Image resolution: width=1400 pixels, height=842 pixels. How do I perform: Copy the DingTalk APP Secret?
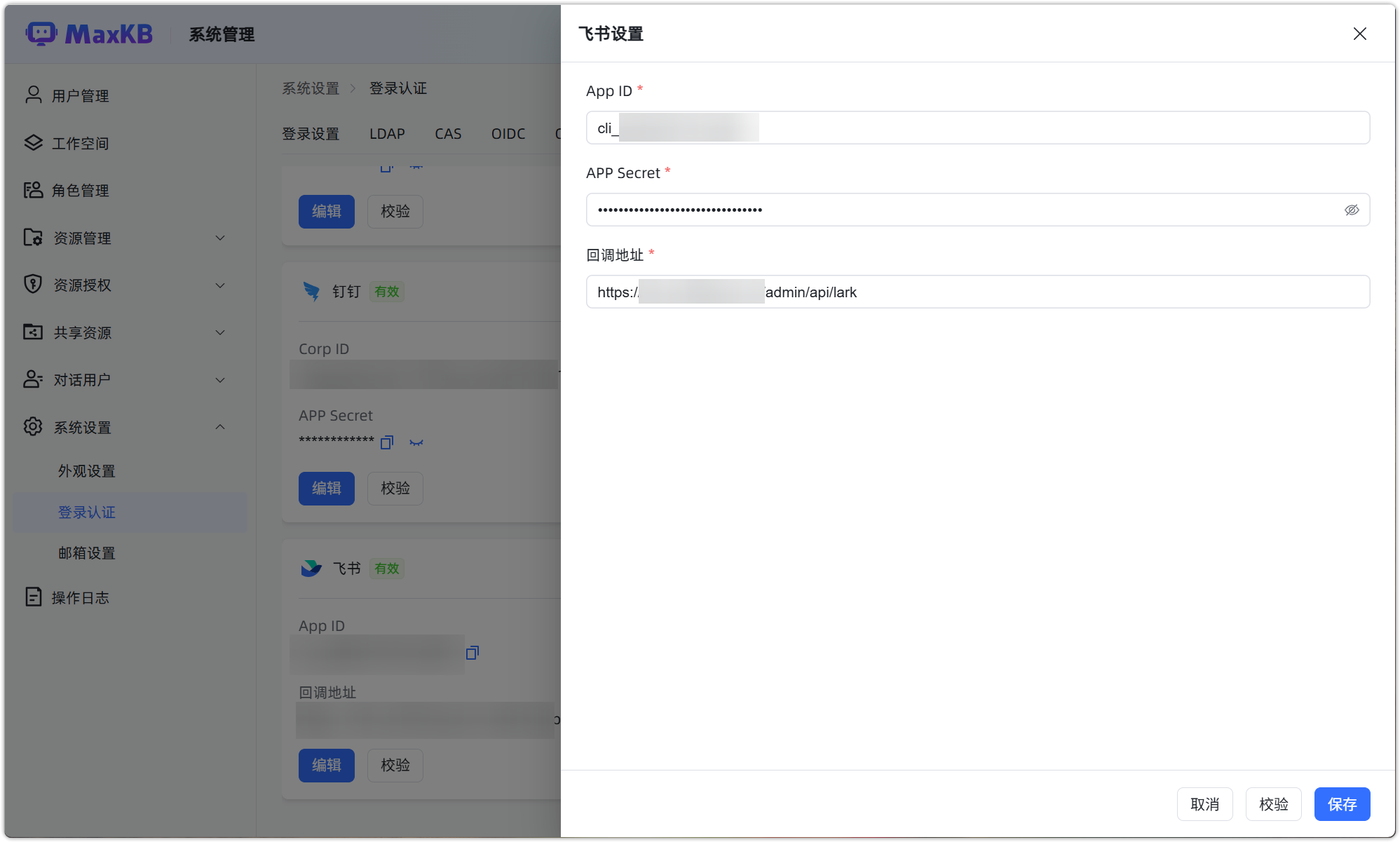[387, 442]
